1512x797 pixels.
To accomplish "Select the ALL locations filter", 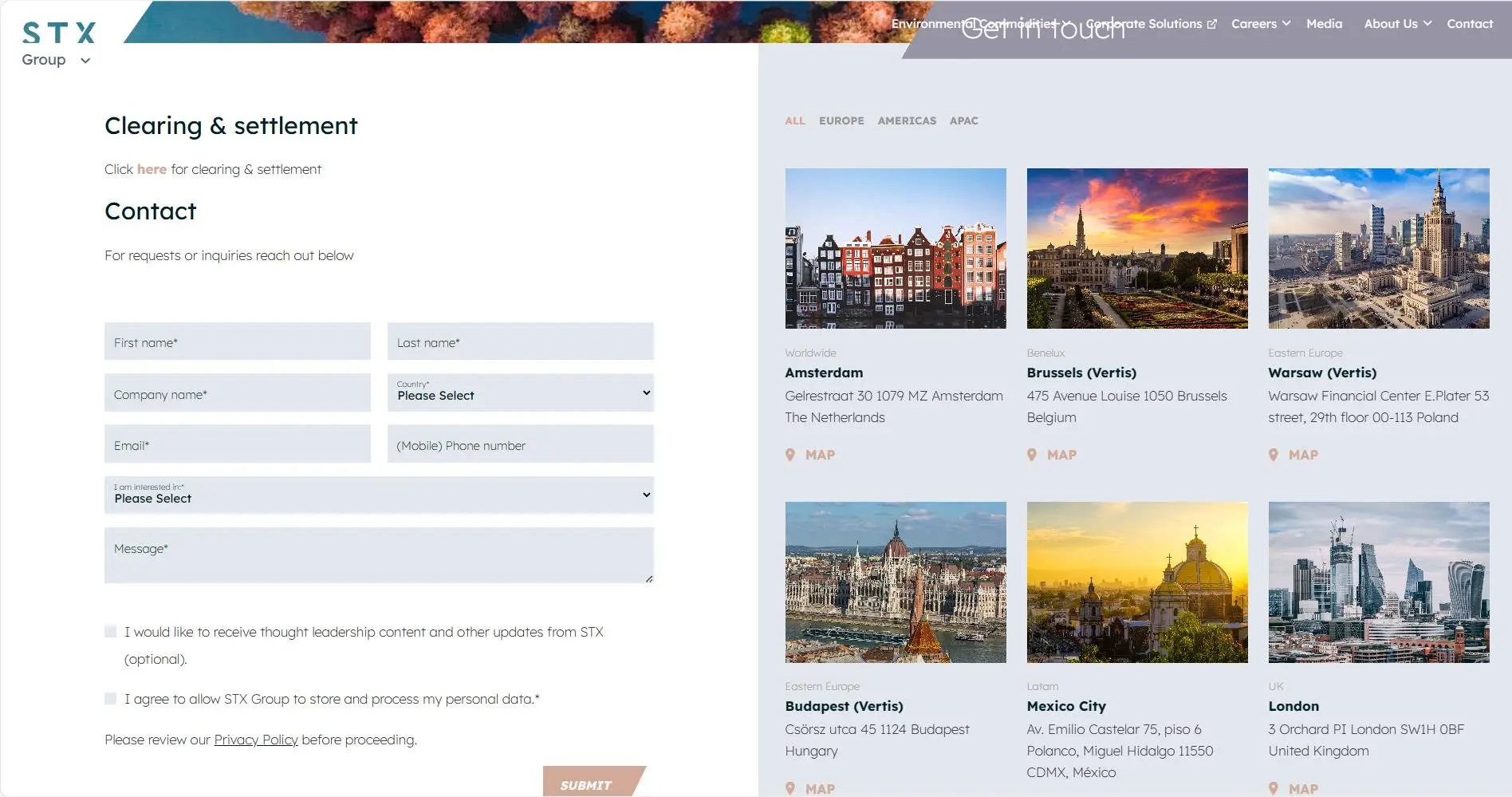I will point(795,120).
